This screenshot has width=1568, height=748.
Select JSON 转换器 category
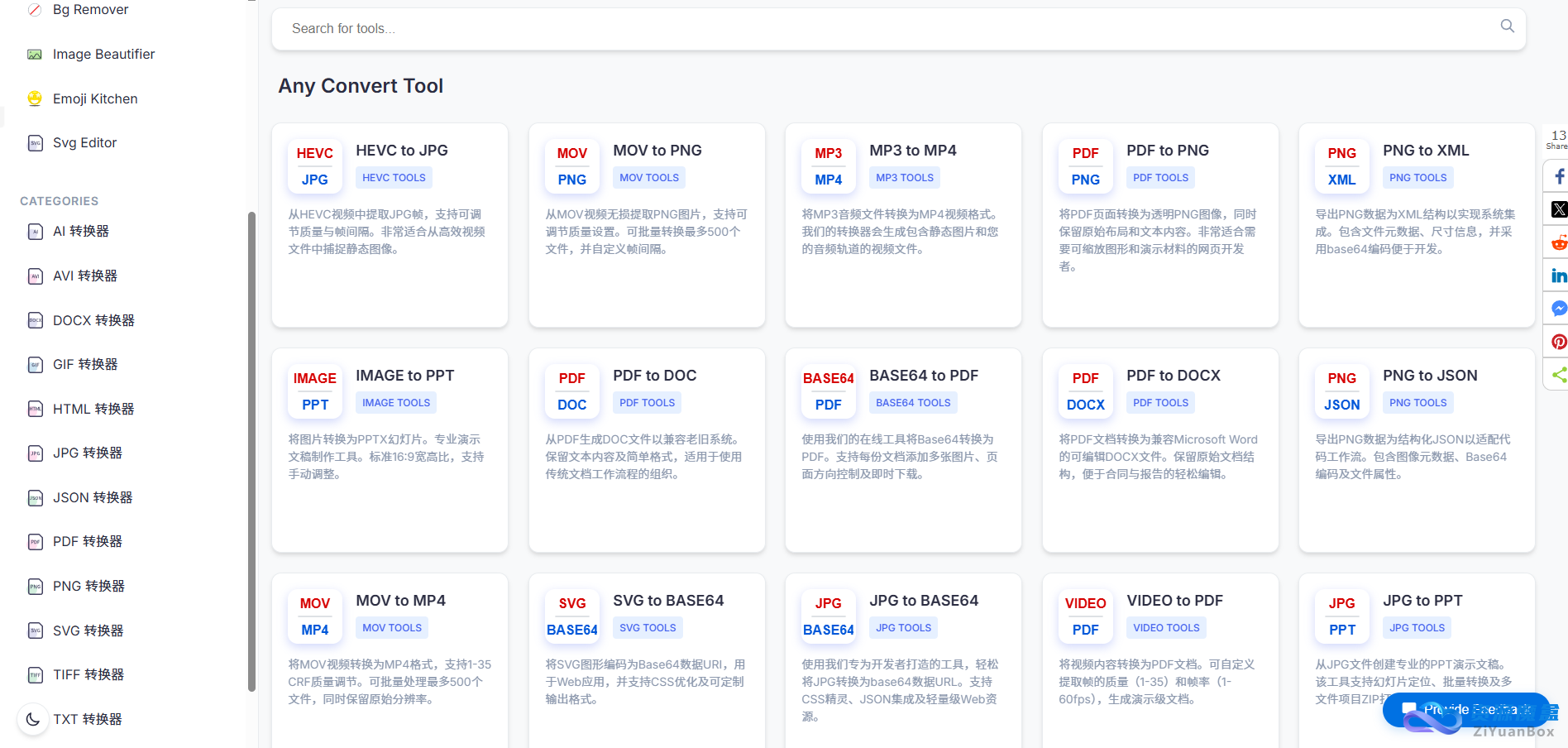pyautogui.click(x=92, y=497)
